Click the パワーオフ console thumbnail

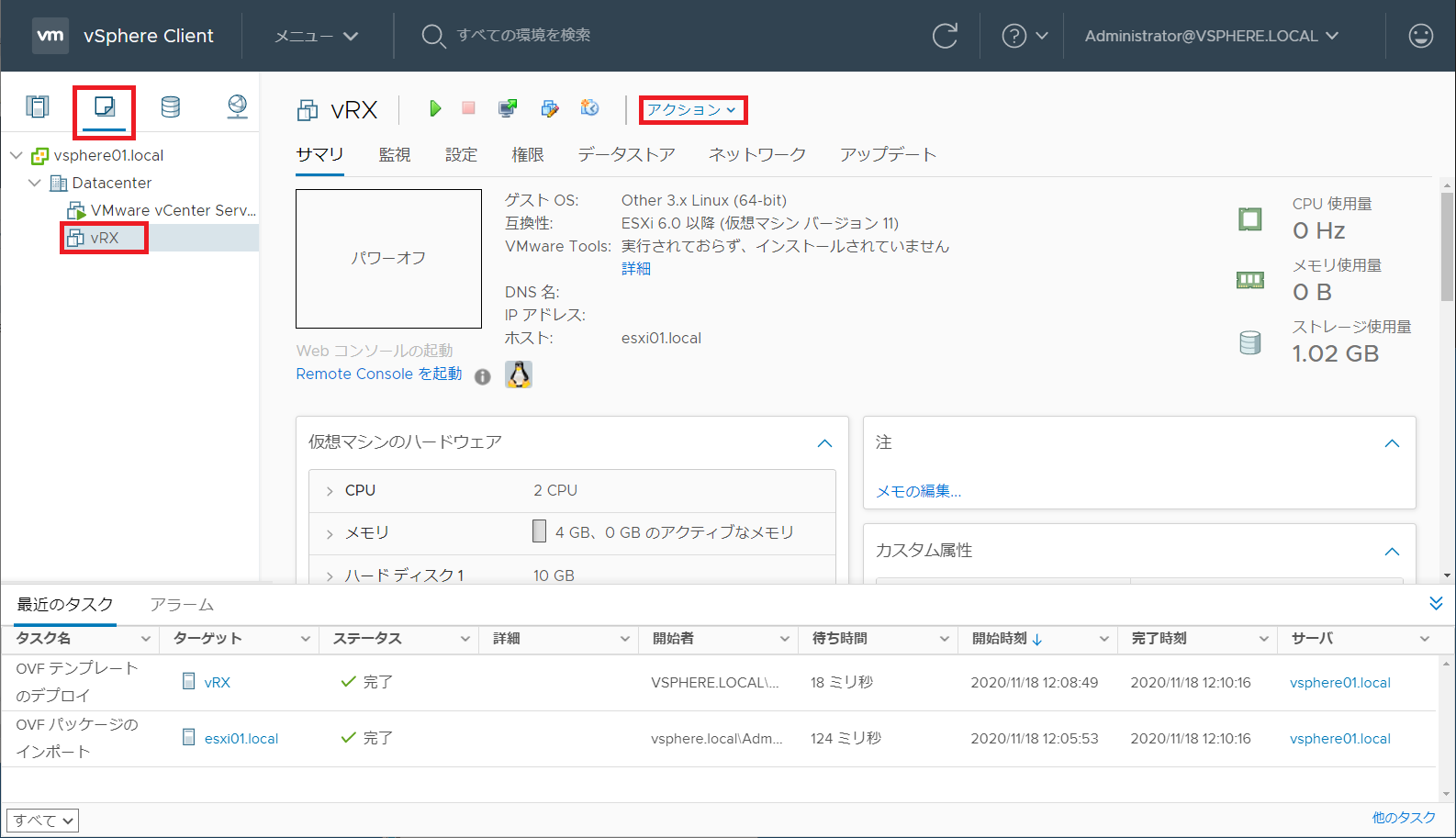tap(388, 259)
